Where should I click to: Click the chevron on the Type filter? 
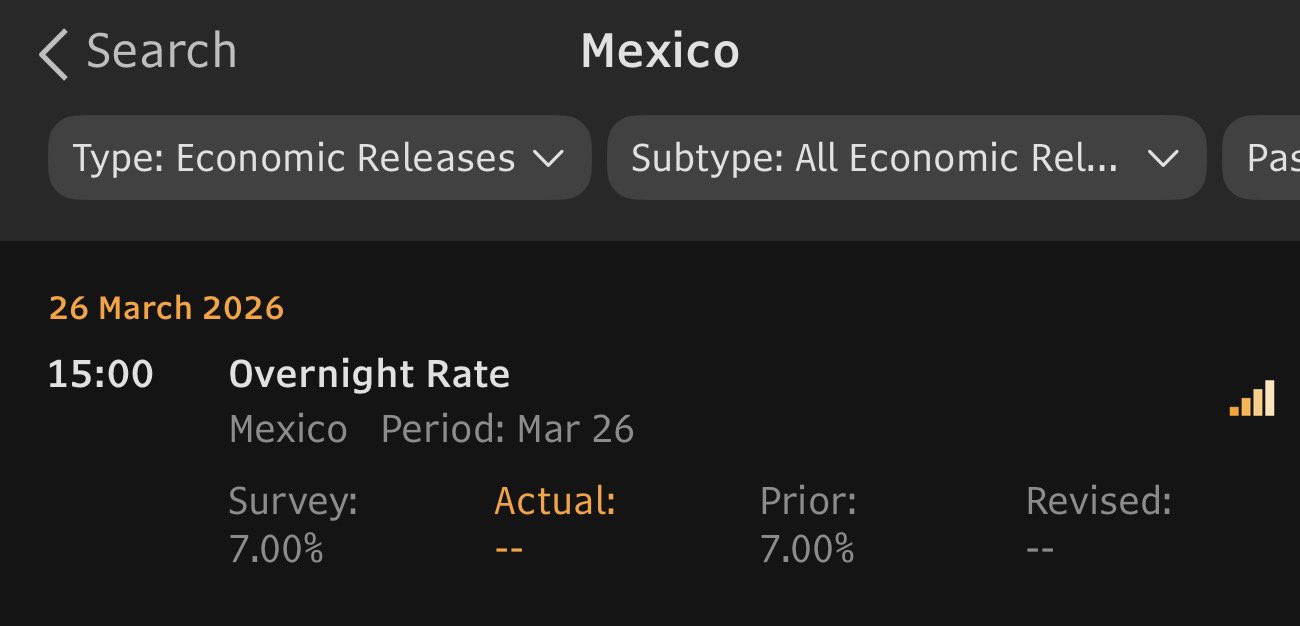(548, 158)
